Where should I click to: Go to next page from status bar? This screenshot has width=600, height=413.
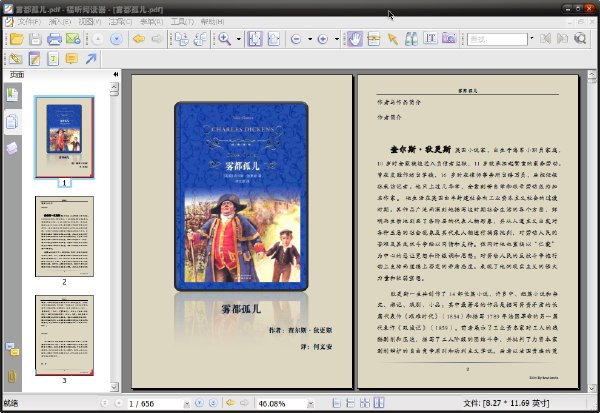pos(199,403)
